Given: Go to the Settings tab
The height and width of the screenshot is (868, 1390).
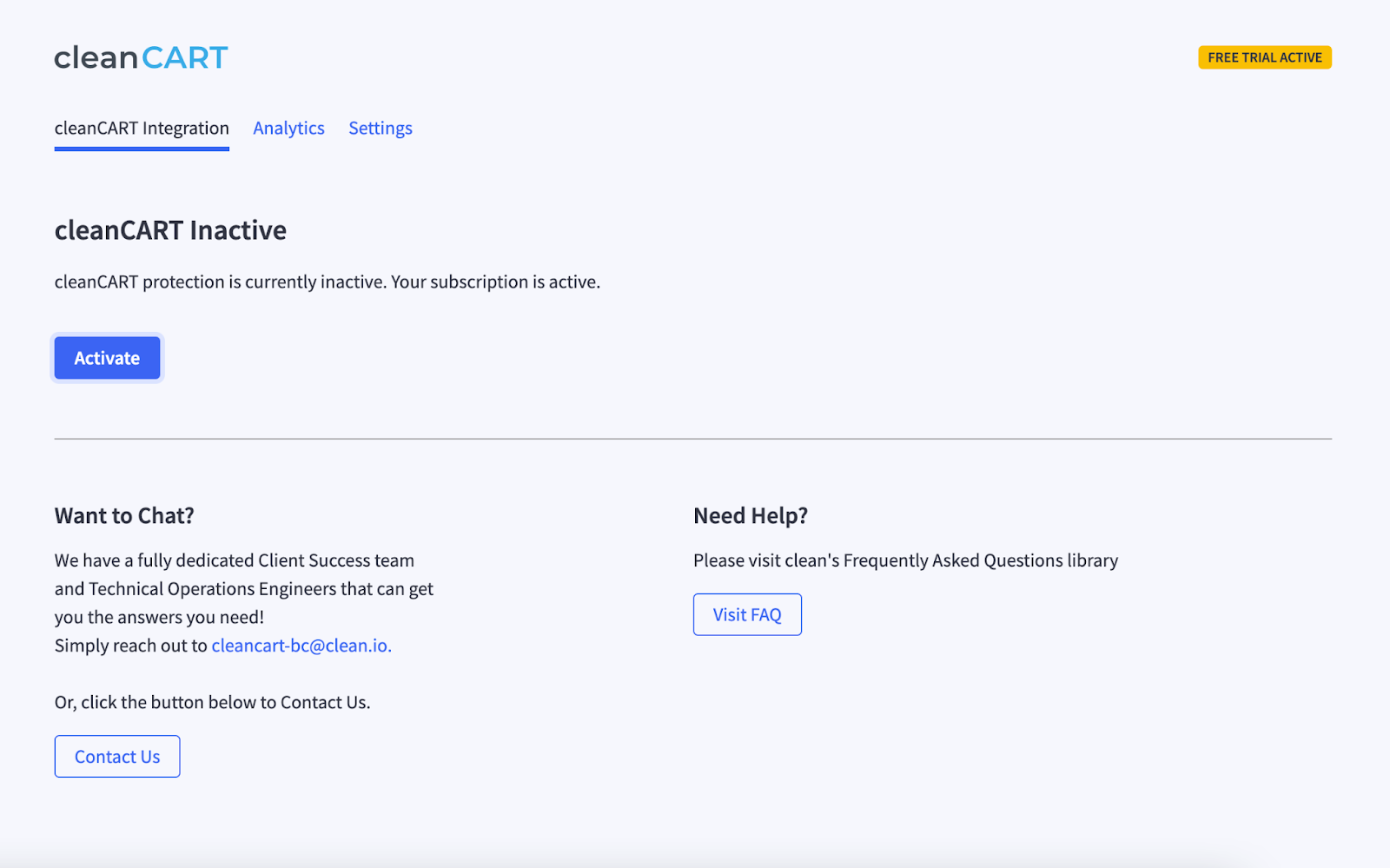Looking at the screenshot, I should (381, 129).
